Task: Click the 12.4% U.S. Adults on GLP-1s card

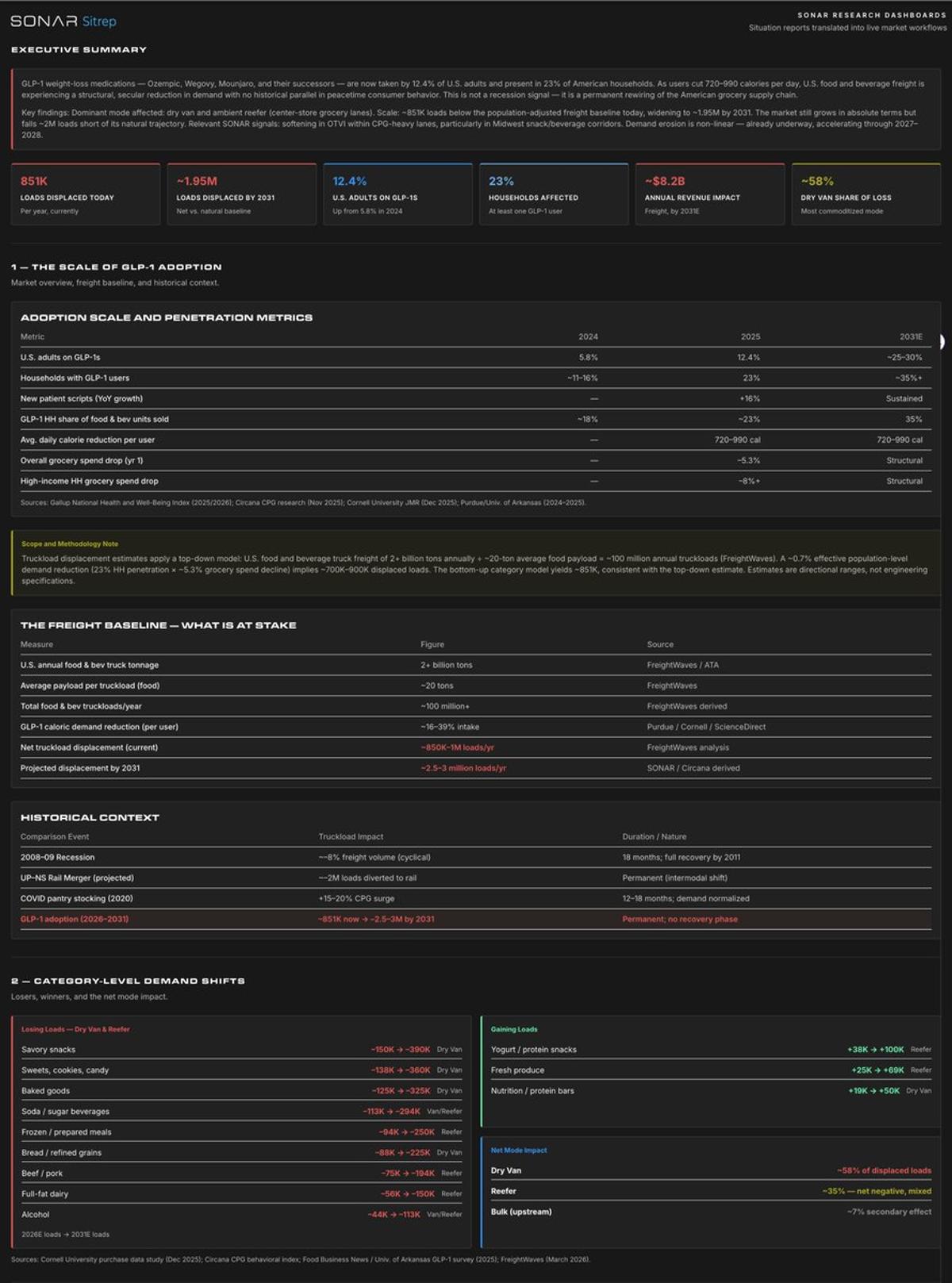Action: click(x=397, y=195)
